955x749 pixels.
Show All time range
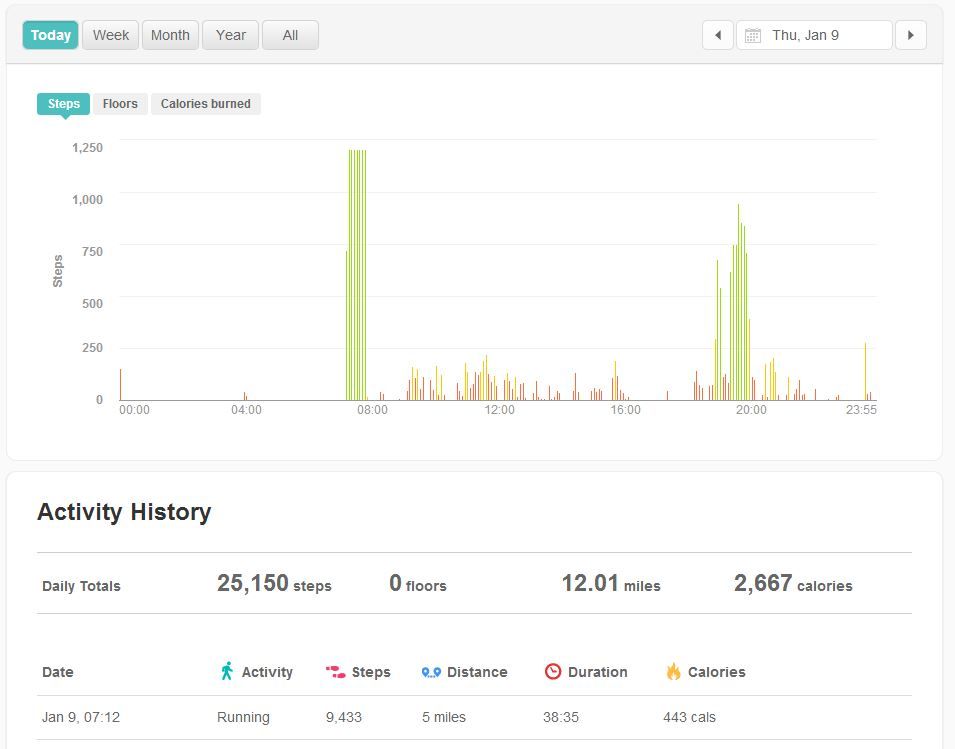(290, 35)
